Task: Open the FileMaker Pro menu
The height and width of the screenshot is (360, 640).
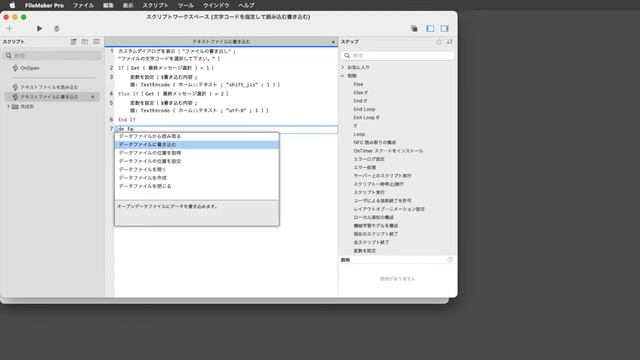Action: 44,5
